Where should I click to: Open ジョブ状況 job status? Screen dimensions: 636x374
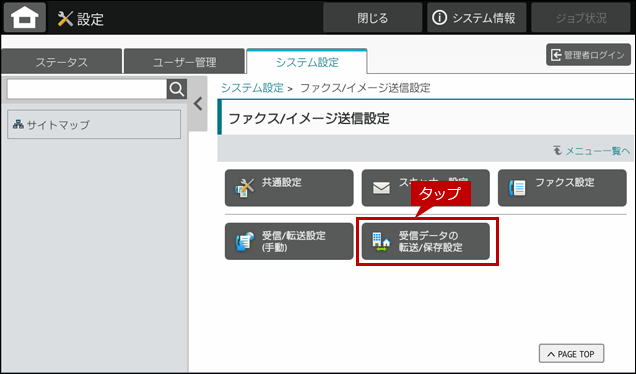pos(581,18)
